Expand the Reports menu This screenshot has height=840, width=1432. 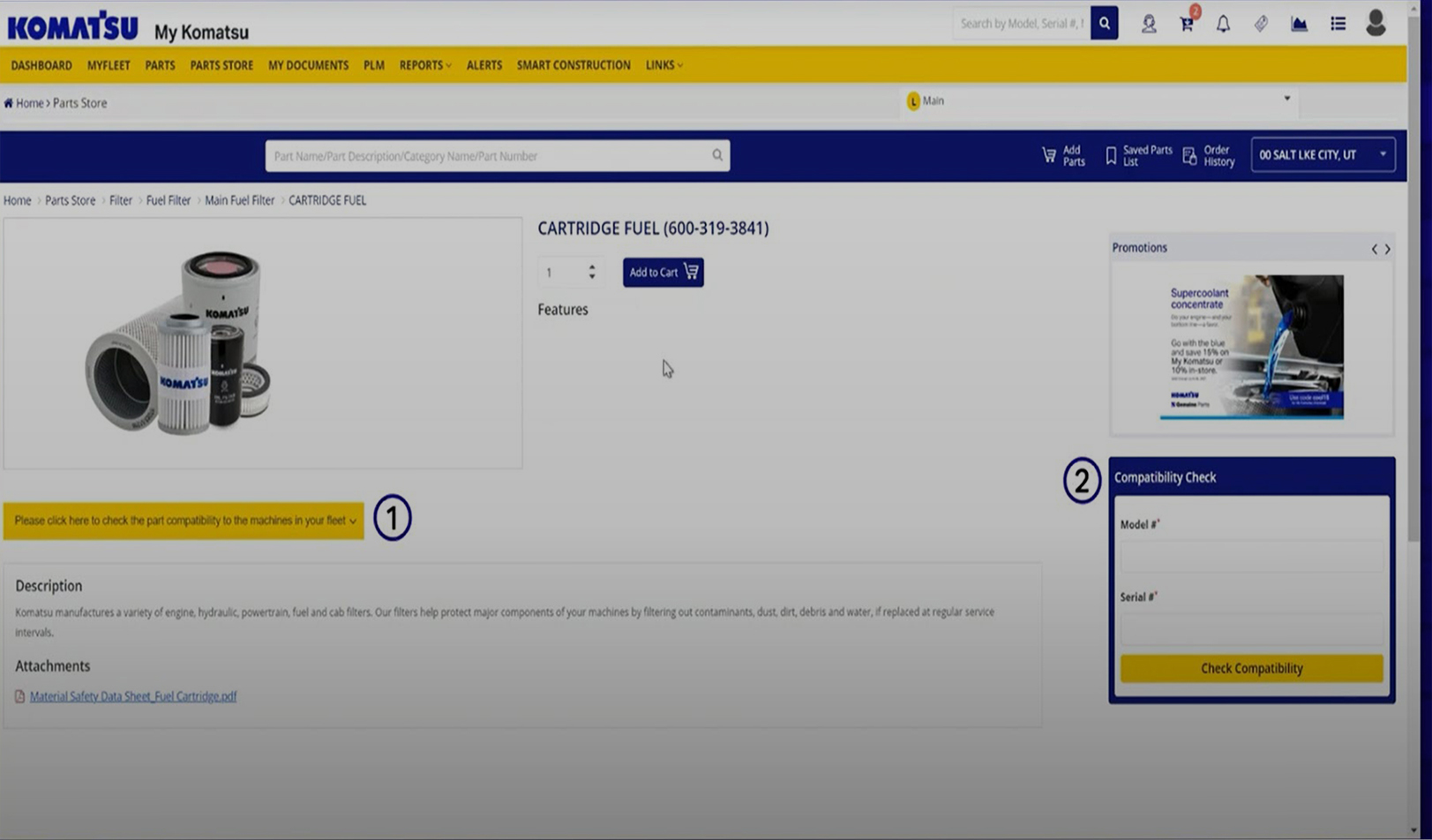click(x=425, y=65)
